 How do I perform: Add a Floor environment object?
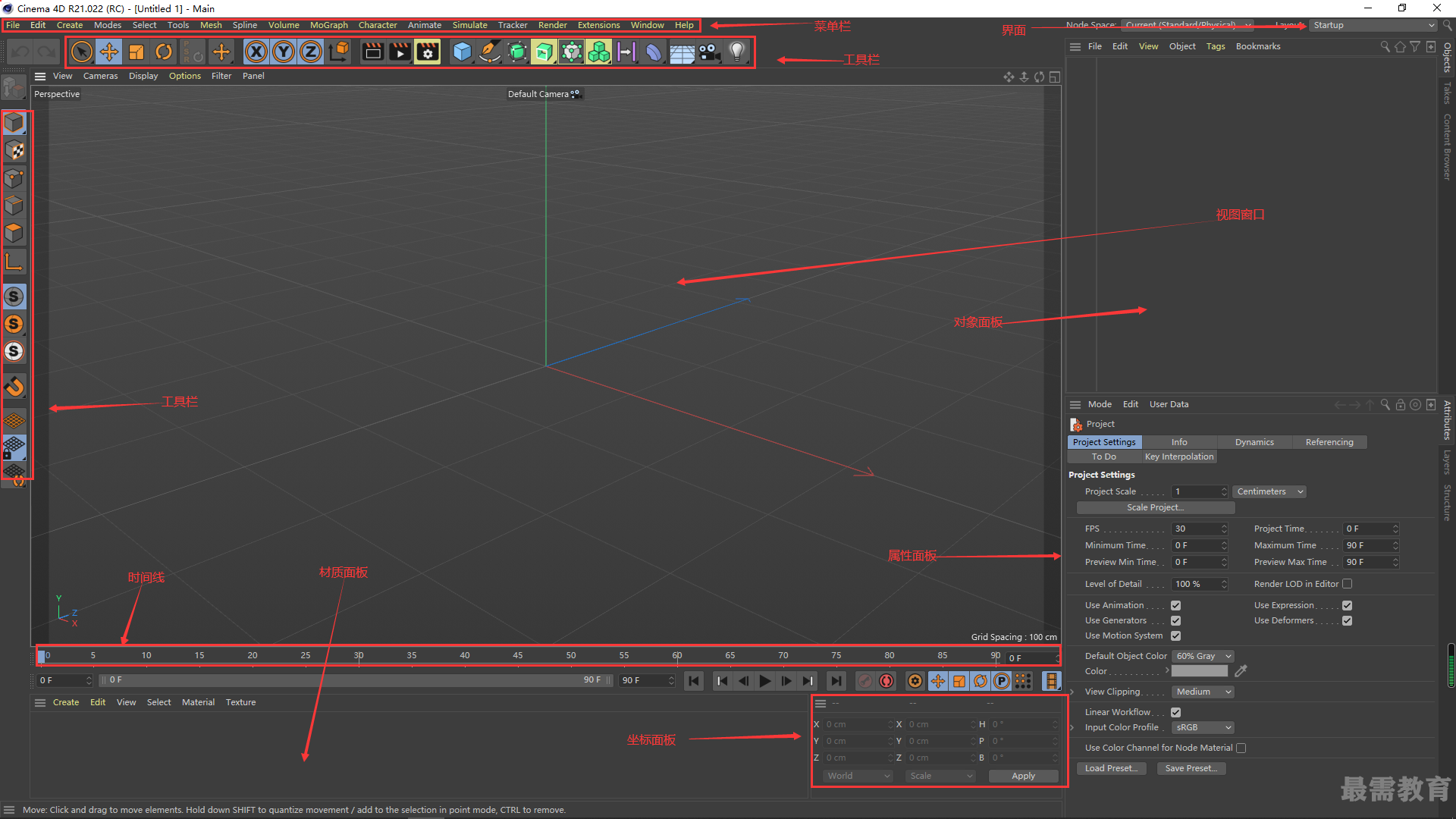(682, 52)
